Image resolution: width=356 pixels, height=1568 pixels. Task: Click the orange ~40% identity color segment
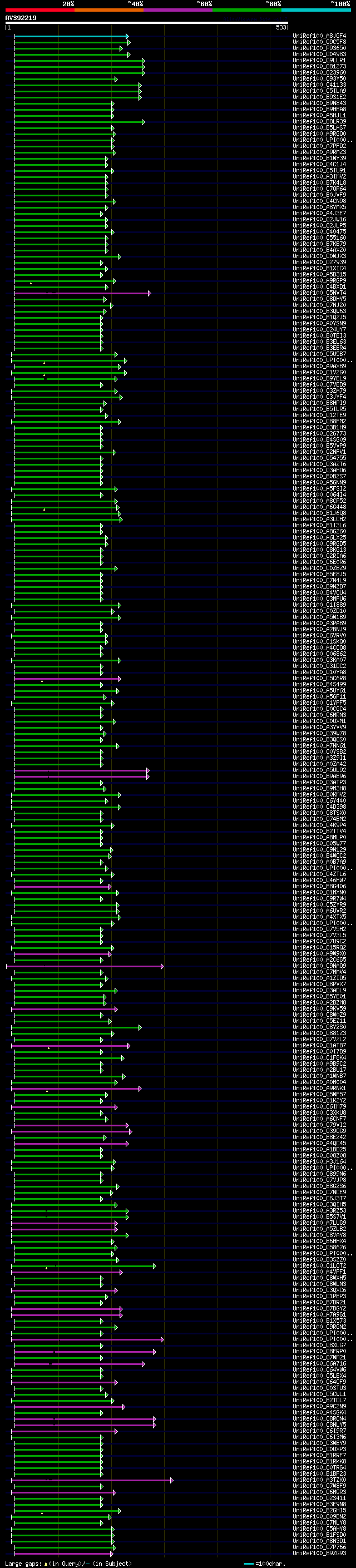pyautogui.click(x=109, y=10)
